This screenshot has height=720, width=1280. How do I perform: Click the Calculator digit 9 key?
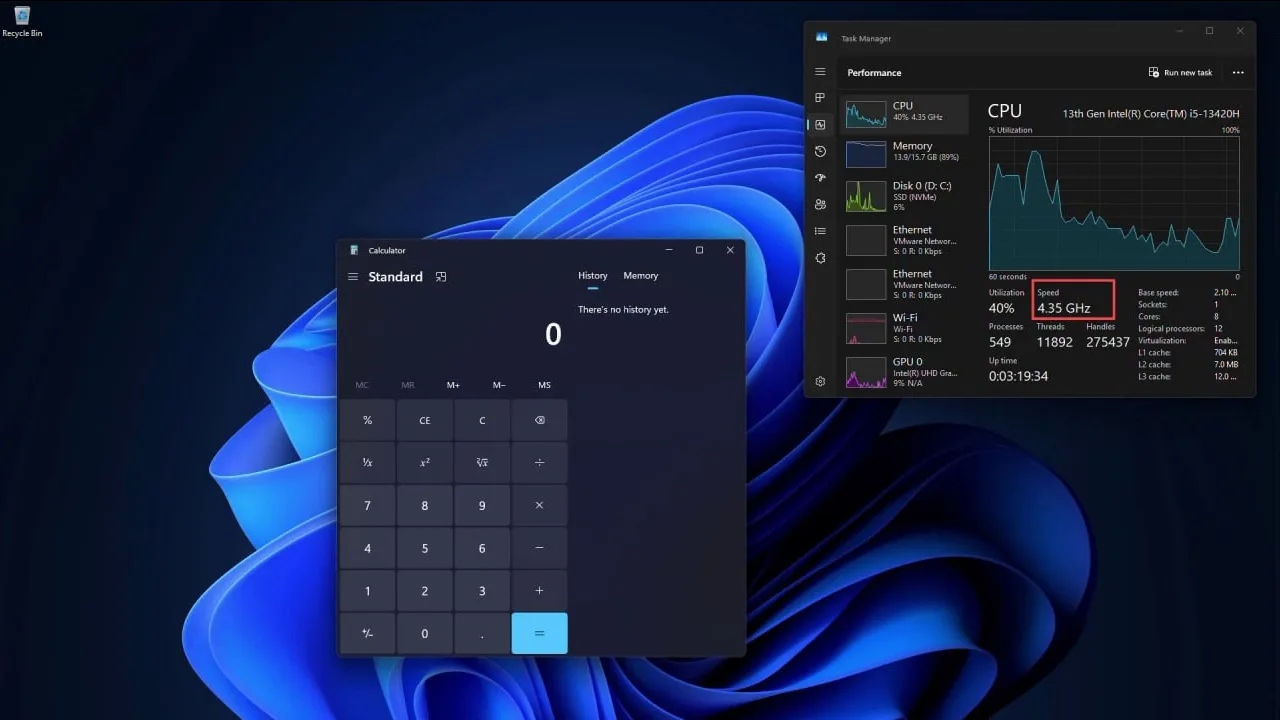tap(482, 506)
